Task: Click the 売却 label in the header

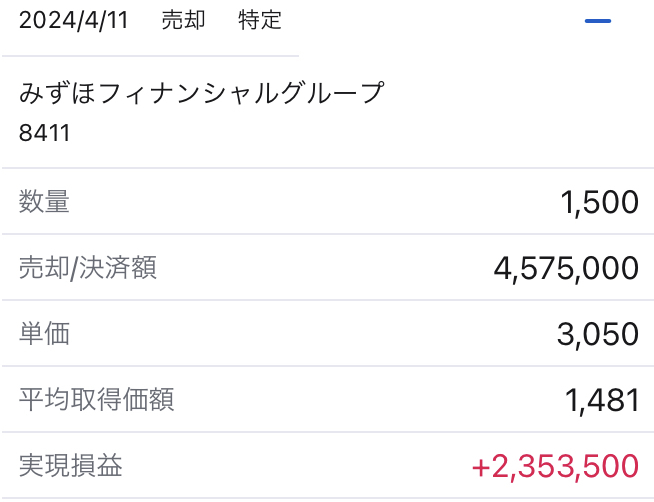Action: point(184,20)
